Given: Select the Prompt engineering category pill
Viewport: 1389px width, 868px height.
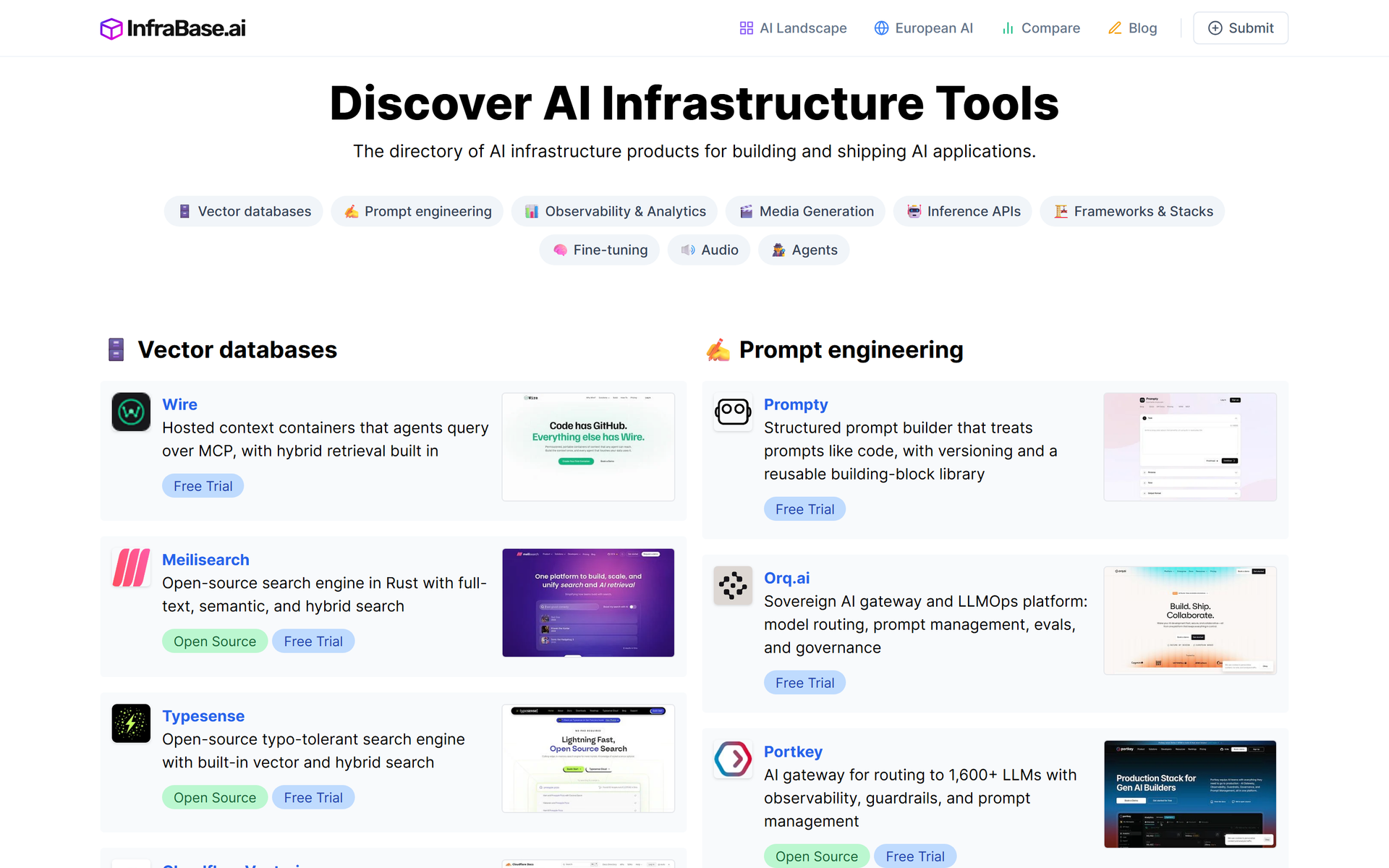Looking at the screenshot, I should [417, 211].
